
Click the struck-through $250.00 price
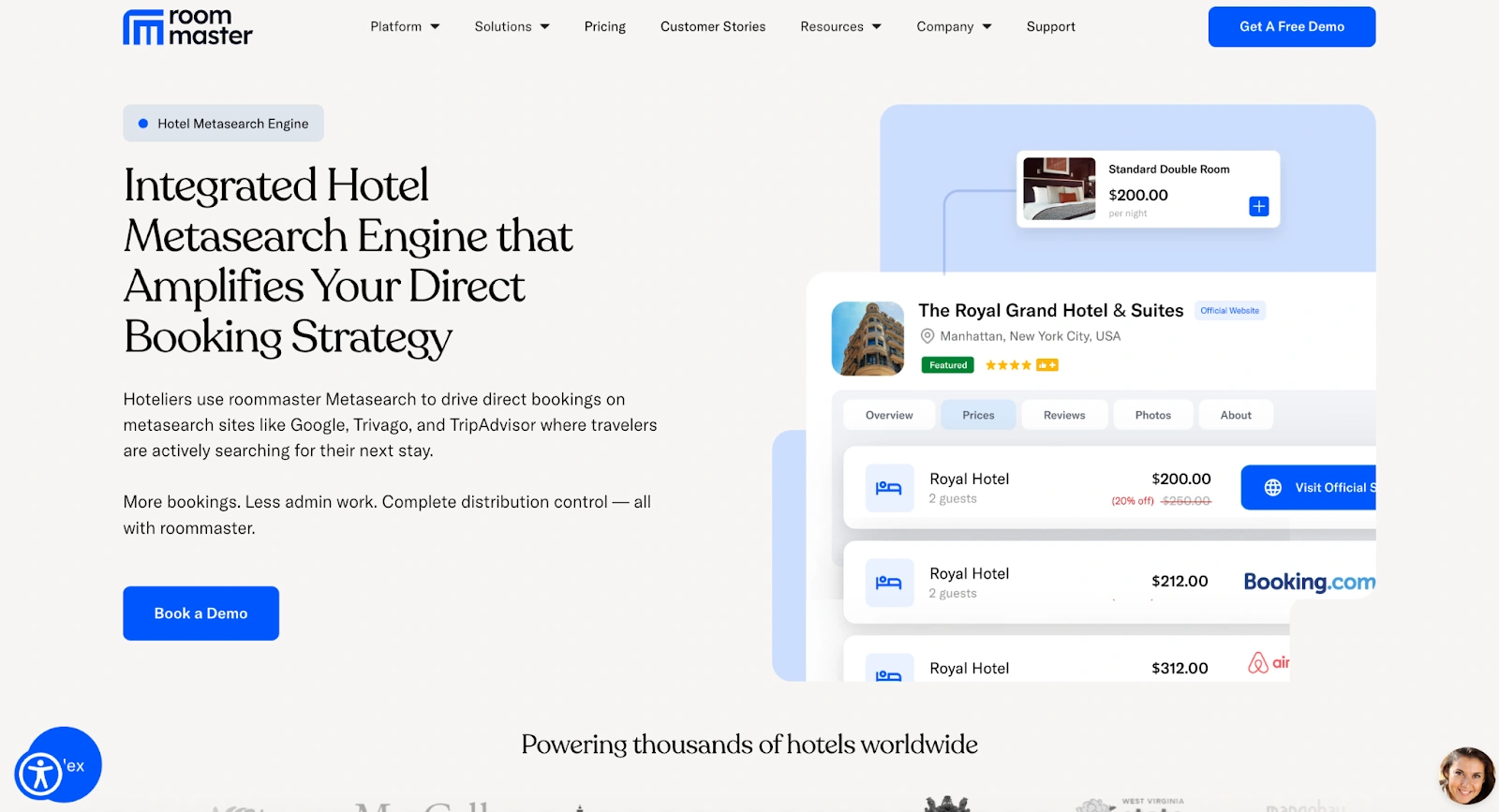(1186, 501)
